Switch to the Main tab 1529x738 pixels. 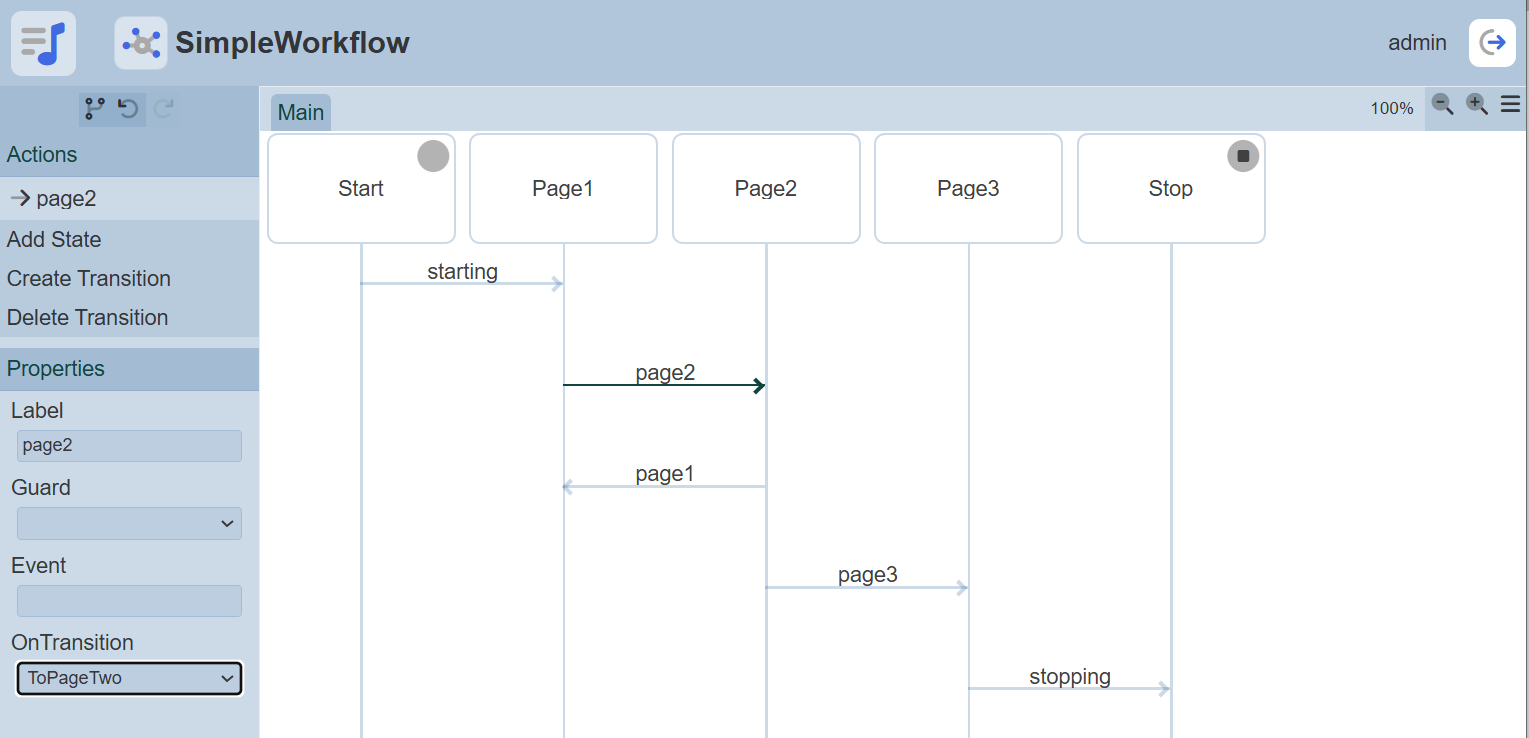tap(301, 112)
